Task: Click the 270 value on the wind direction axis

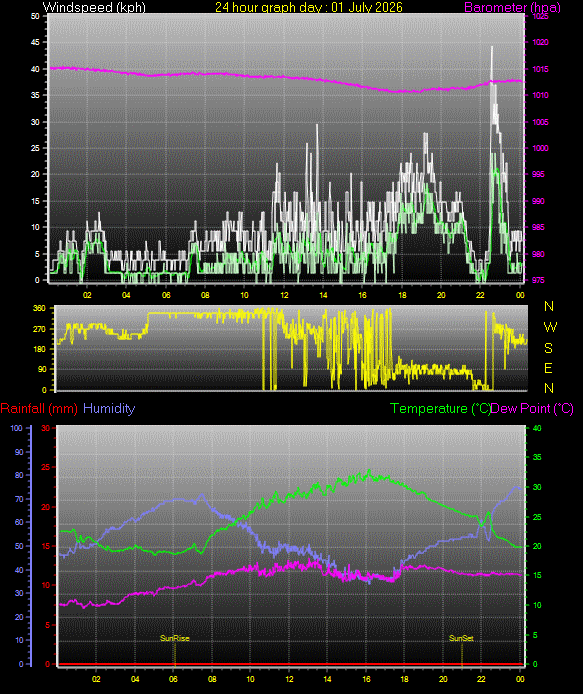Action: point(39,329)
